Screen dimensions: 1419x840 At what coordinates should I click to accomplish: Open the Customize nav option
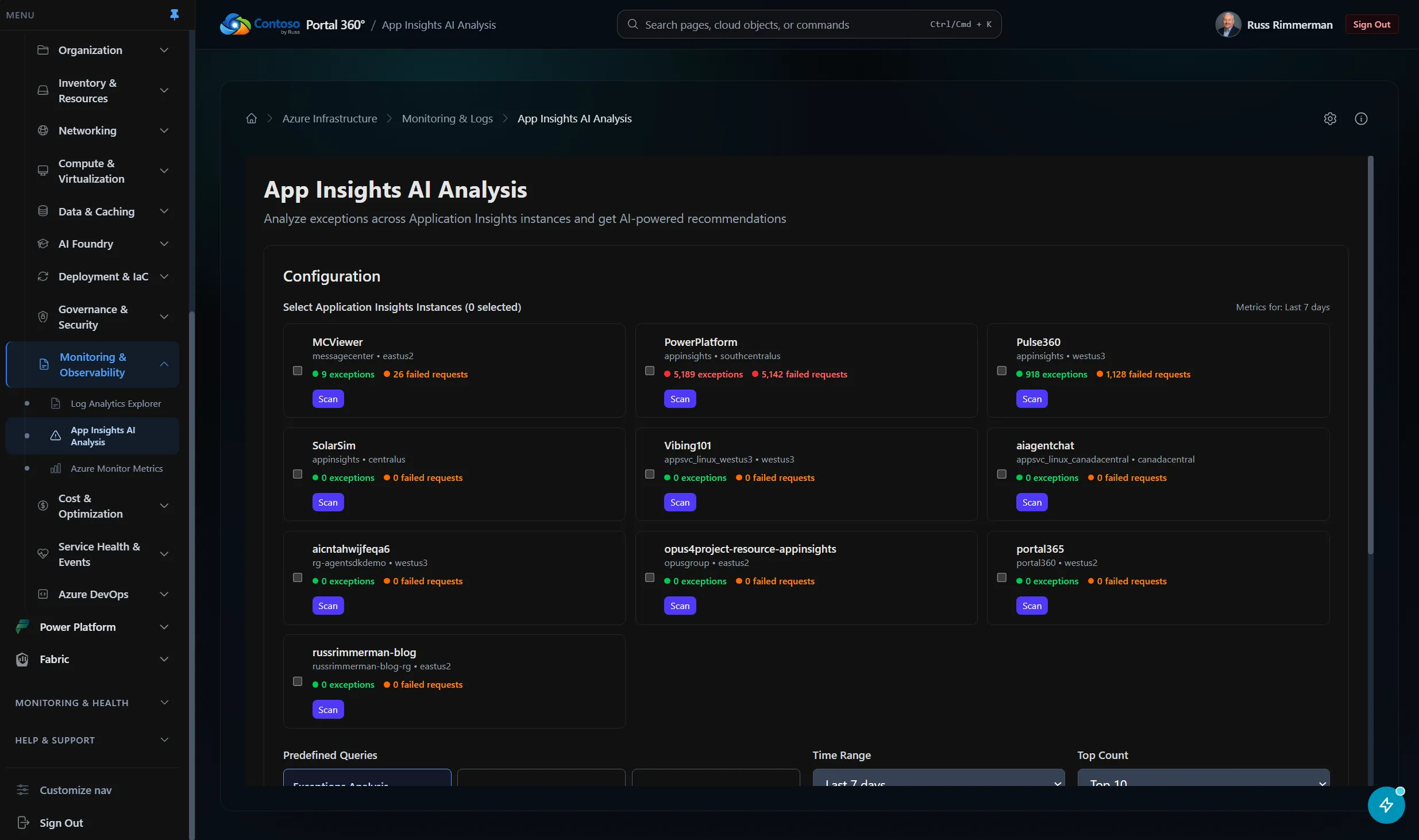pos(92,790)
